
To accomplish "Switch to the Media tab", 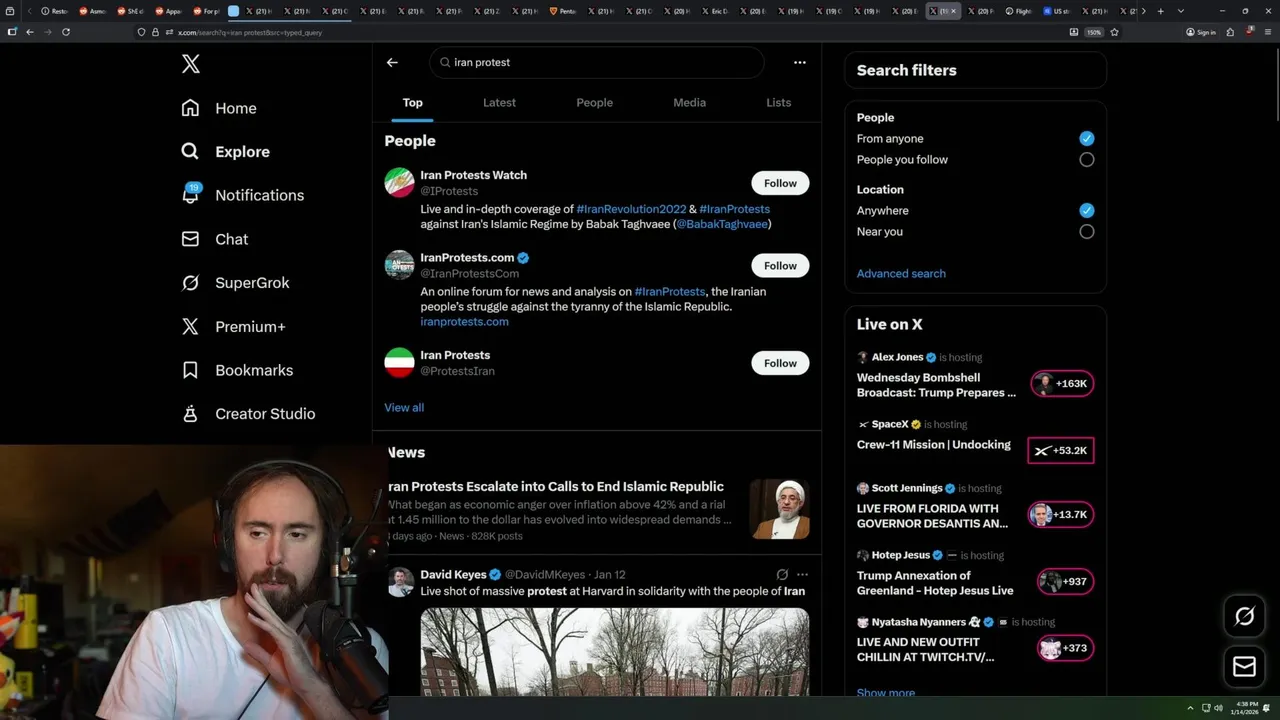I will click(x=689, y=103).
